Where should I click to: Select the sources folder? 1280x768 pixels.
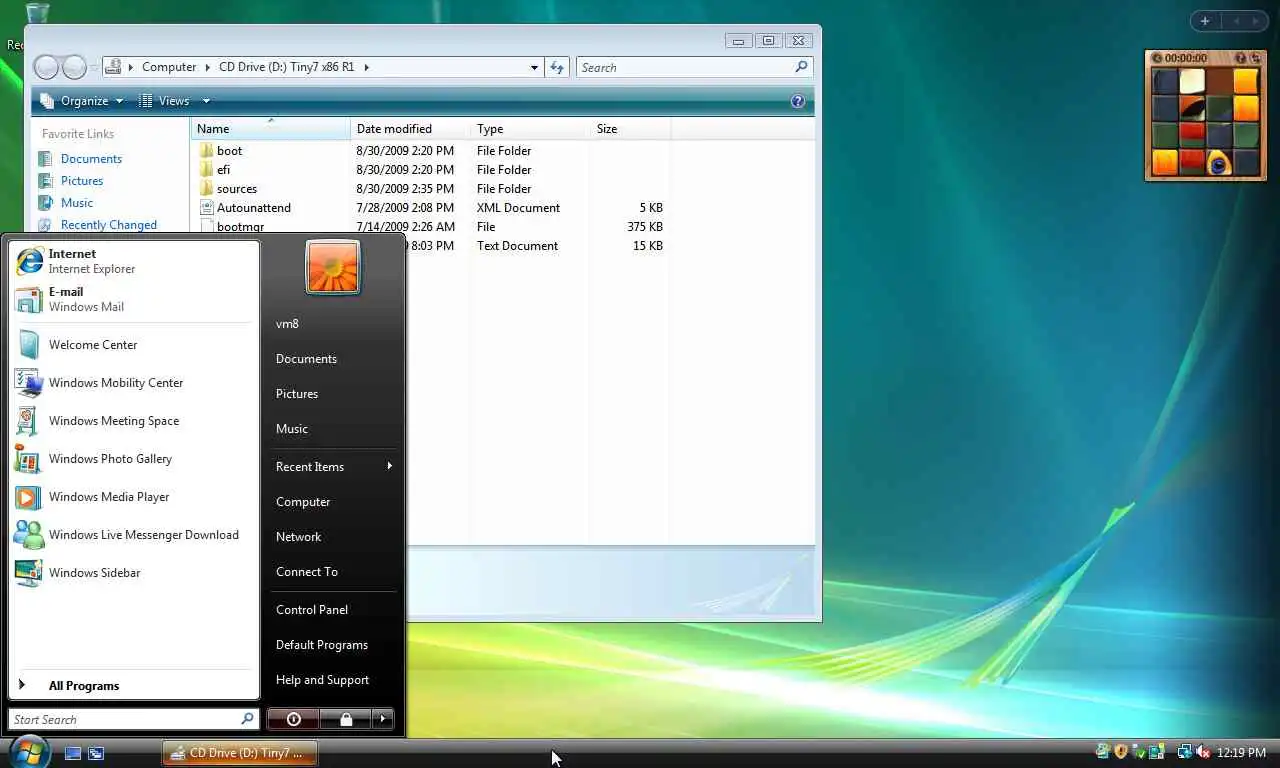click(x=236, y=189)
